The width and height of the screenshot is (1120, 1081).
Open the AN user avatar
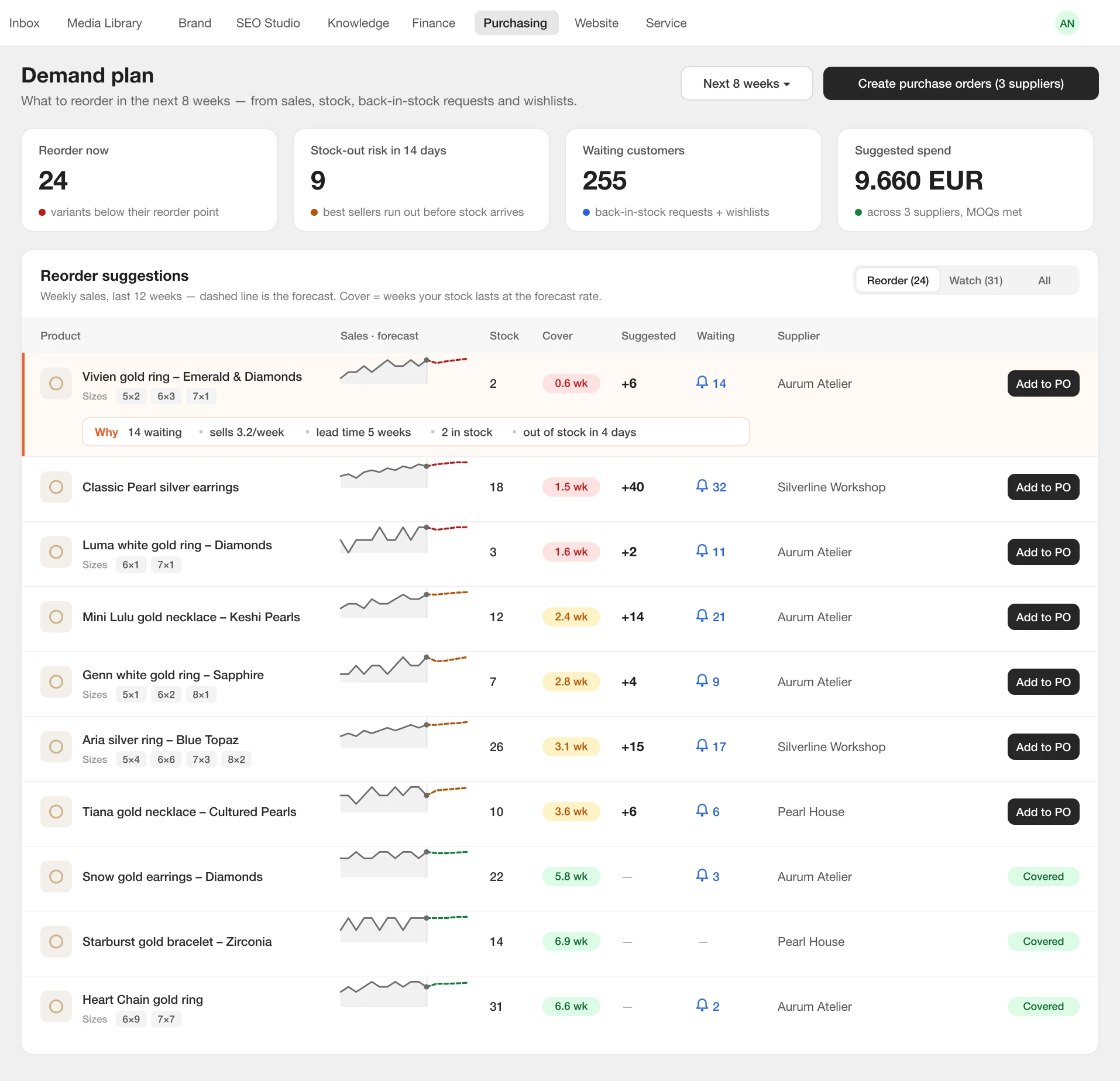click(1067, 23)
